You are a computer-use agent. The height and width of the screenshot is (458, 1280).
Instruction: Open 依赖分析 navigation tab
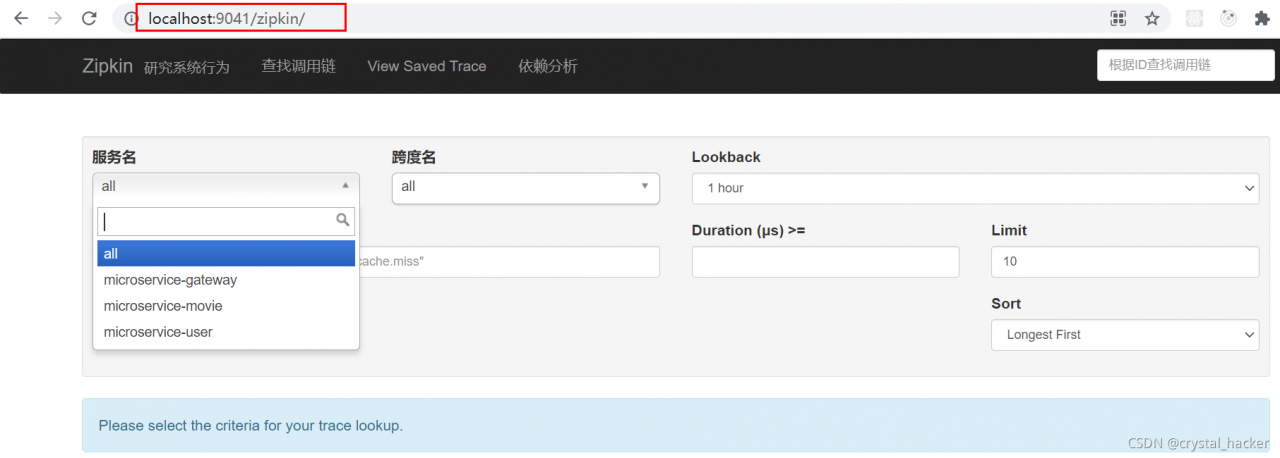[548, 66]
